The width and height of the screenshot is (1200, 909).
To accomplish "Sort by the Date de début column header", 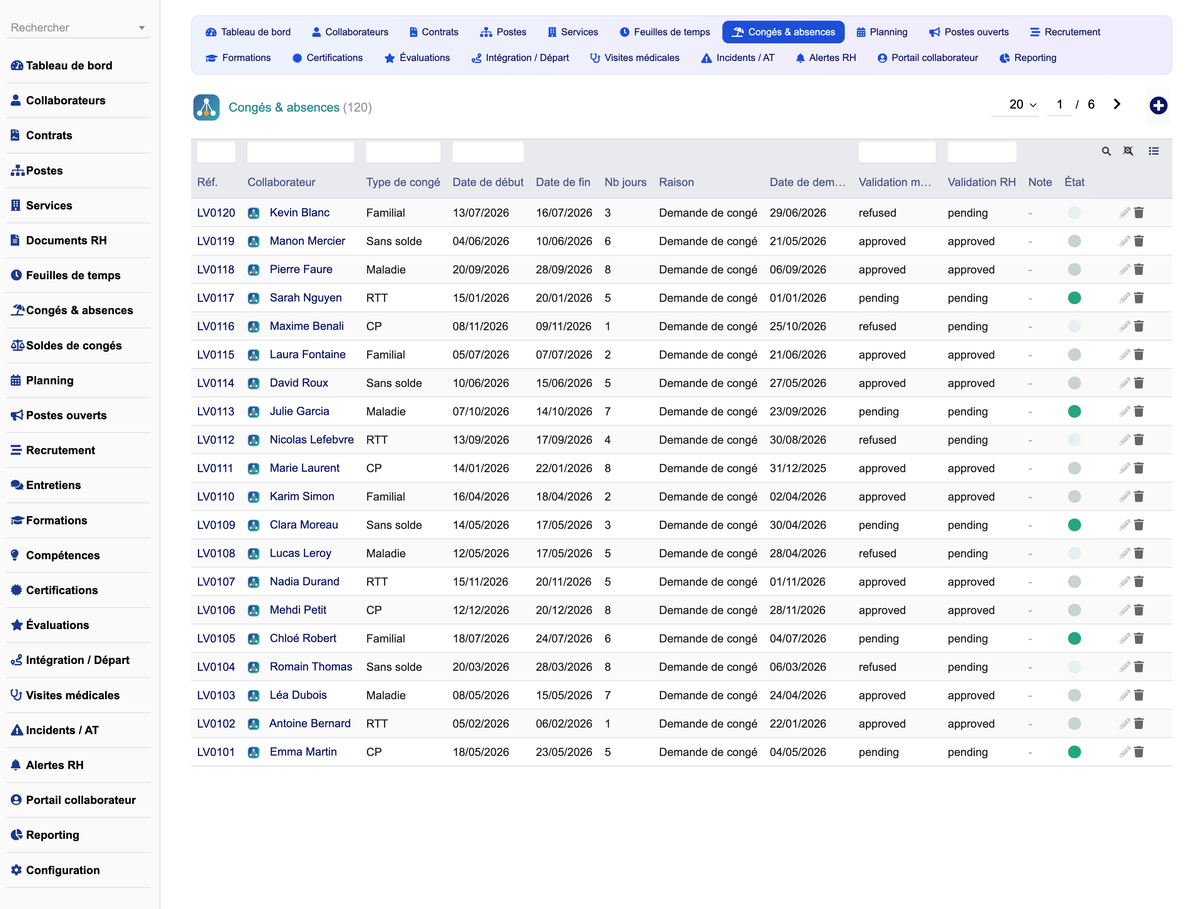I will pyautogui.click(x=488, y=182).
